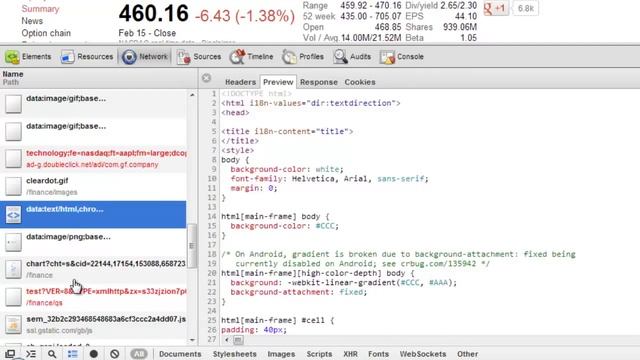Image resolution: width=640 pixels, height=360 pixels.
Task: Switch to the Response tab
Action: (319, 82)
